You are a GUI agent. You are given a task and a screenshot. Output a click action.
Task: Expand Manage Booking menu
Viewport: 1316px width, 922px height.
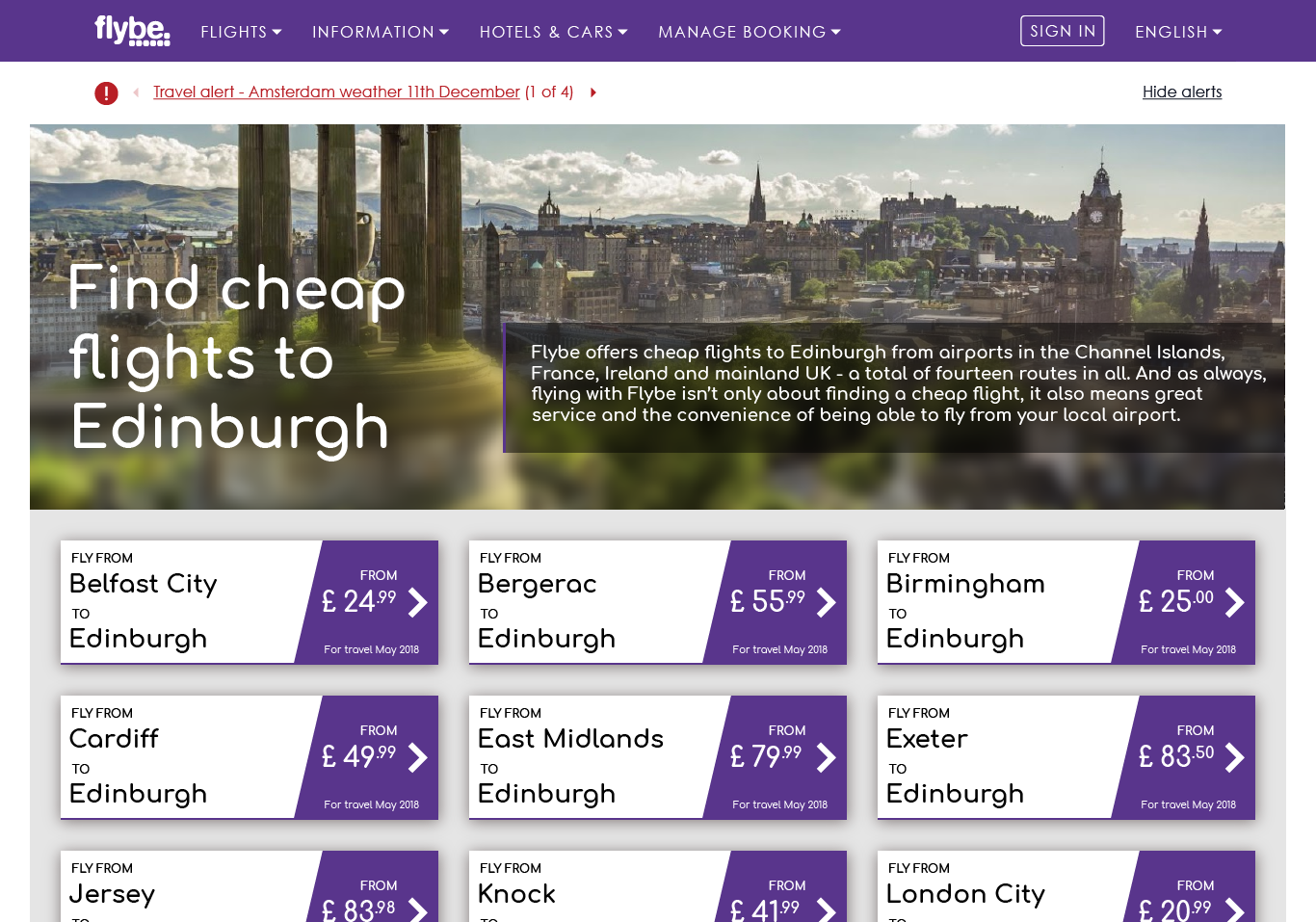(750, 32)
